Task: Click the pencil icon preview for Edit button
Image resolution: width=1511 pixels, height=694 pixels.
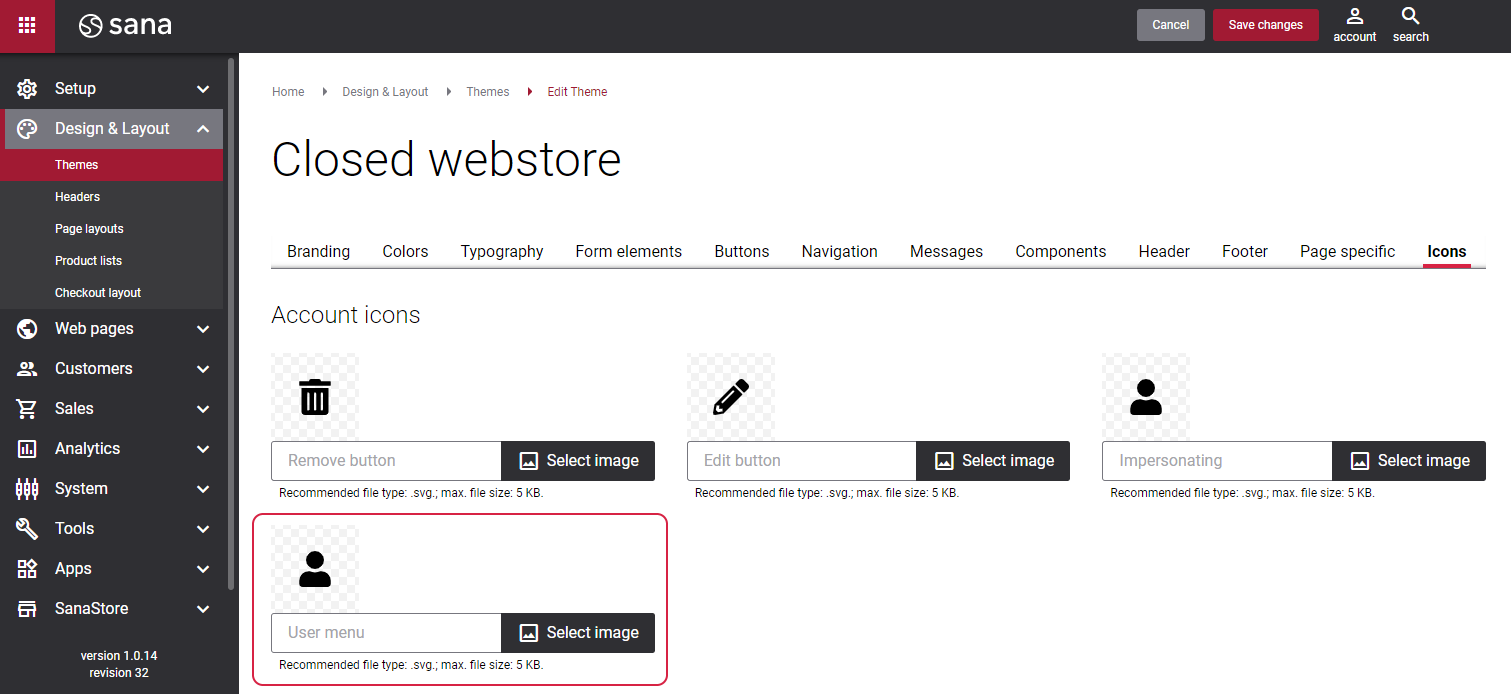Action: (730, 397)
